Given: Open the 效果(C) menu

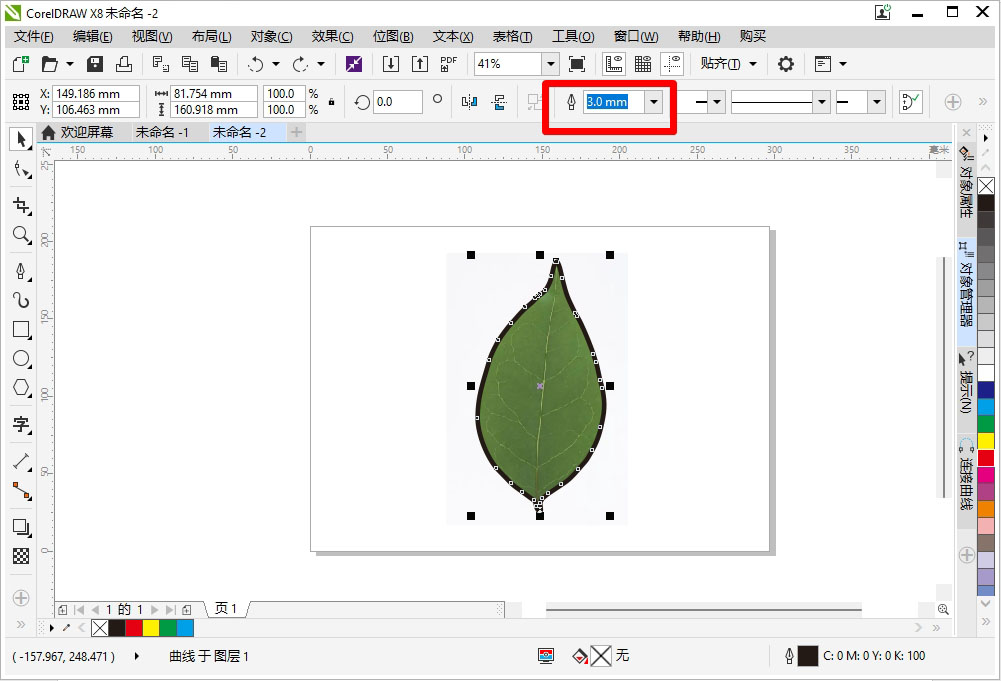Looking at the screenshot, I should [x=333, y=36].
